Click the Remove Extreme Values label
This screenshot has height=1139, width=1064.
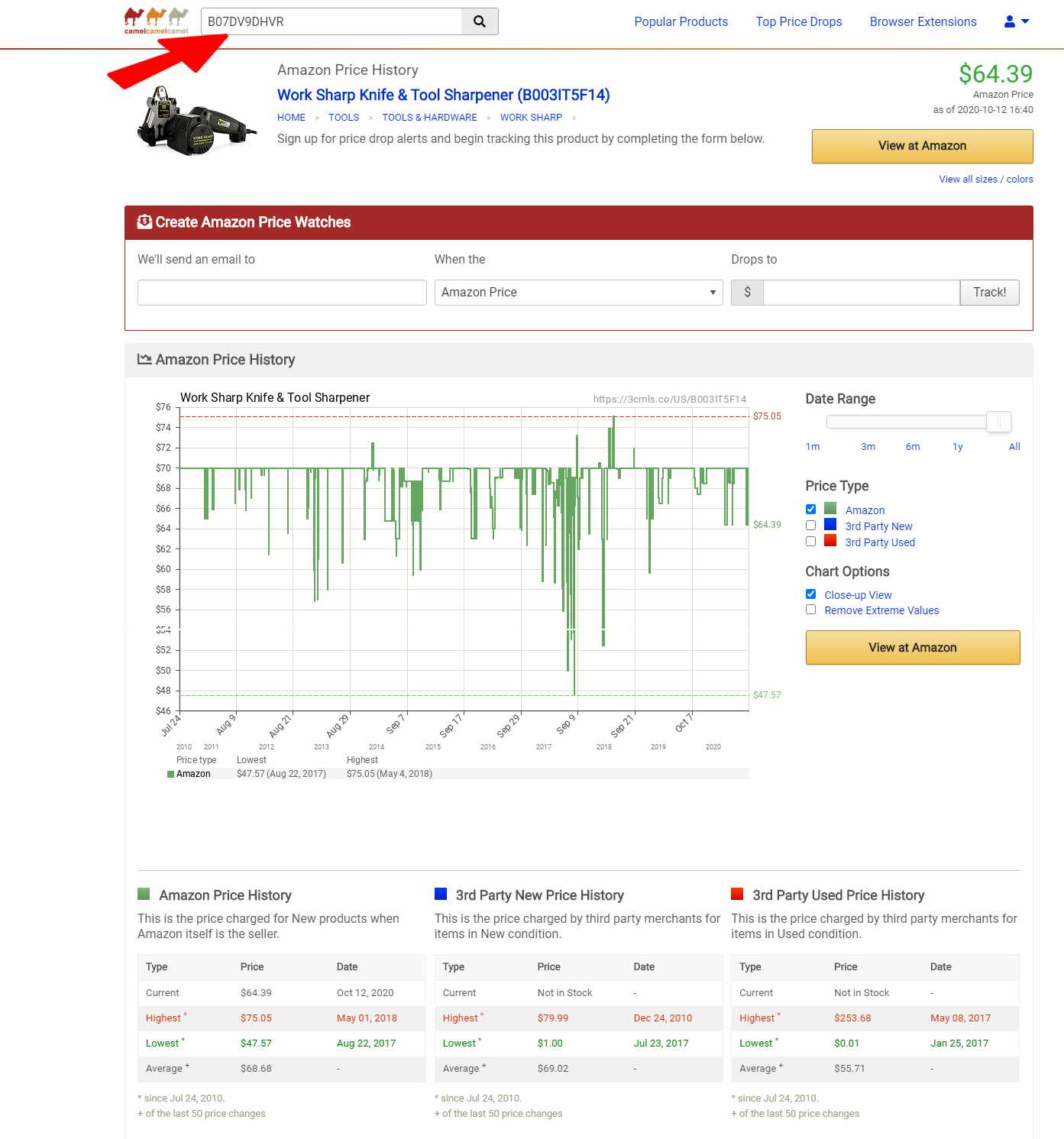[x=881, y=610]
